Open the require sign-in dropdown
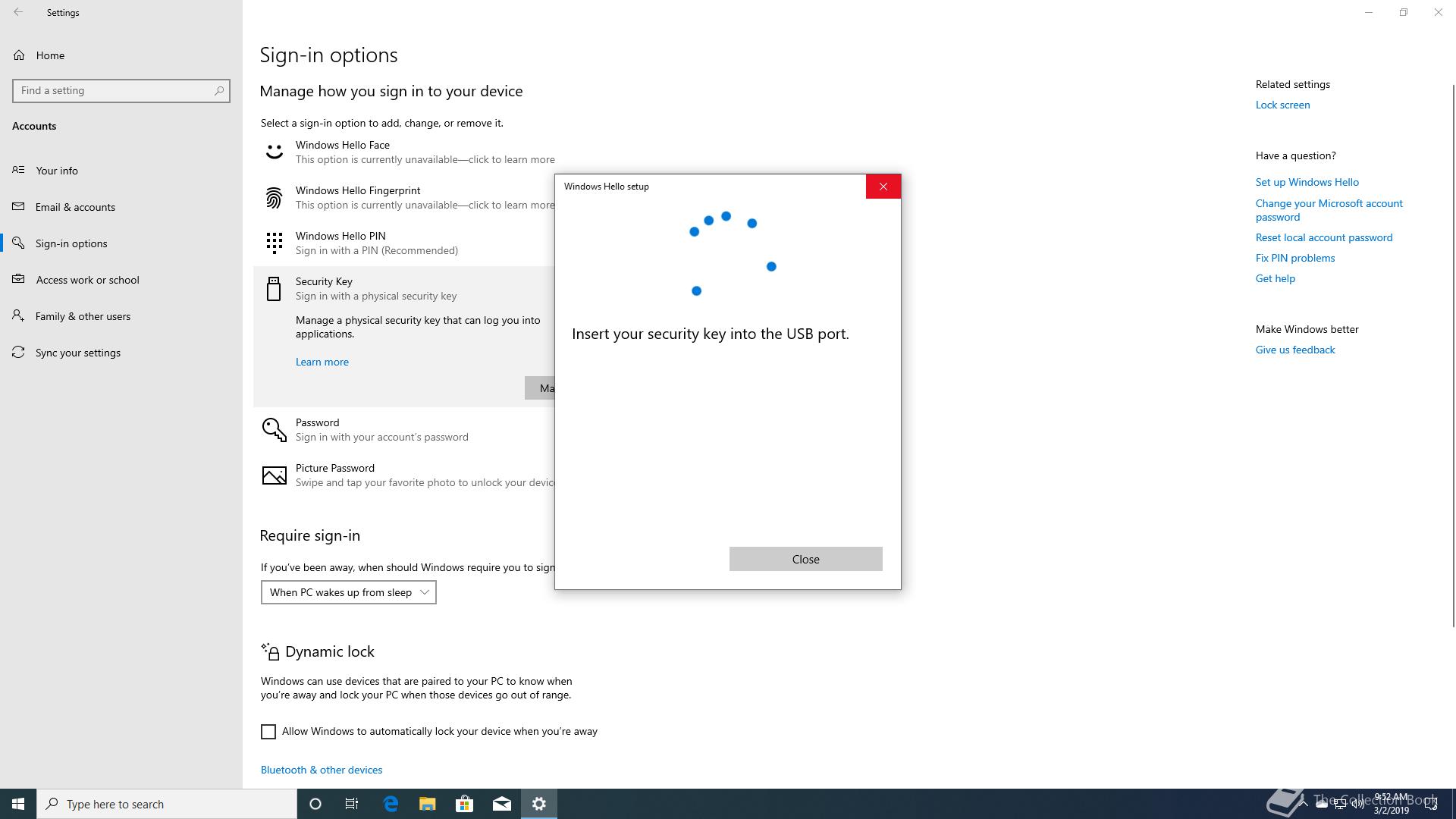The image size is (1456, 819). (349, 592)
